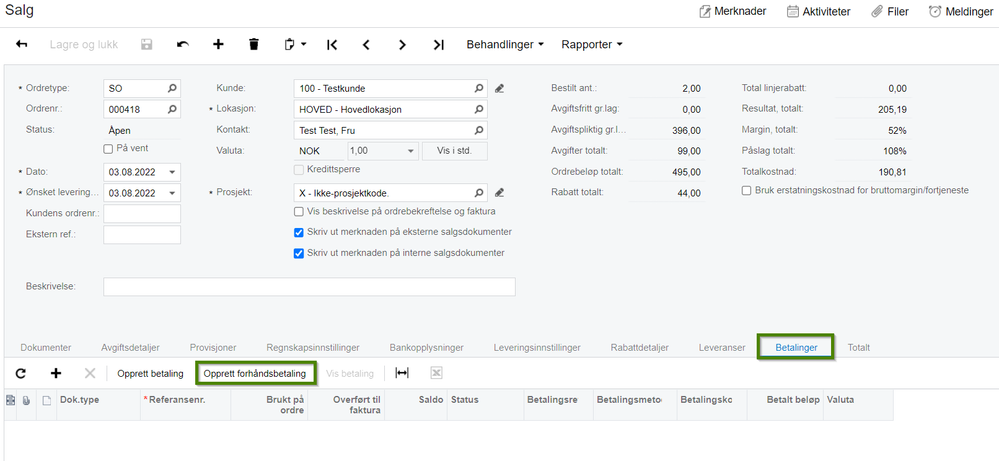Click the Ekstern ref. input field
999x461 pixels.
pos(142,234)
